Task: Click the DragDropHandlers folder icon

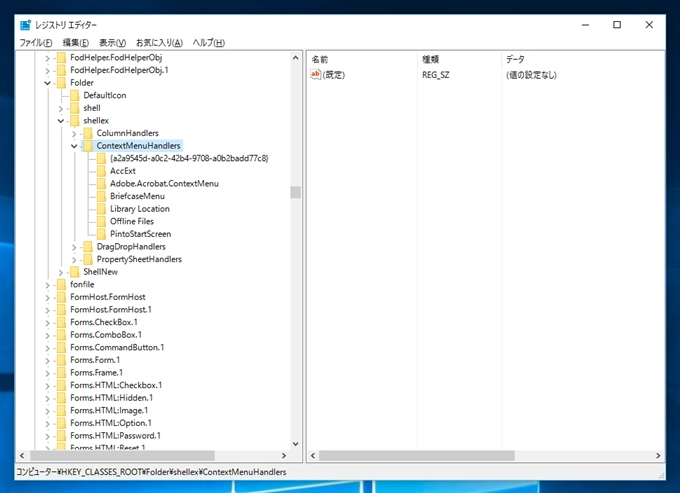Action: (88, 246)
